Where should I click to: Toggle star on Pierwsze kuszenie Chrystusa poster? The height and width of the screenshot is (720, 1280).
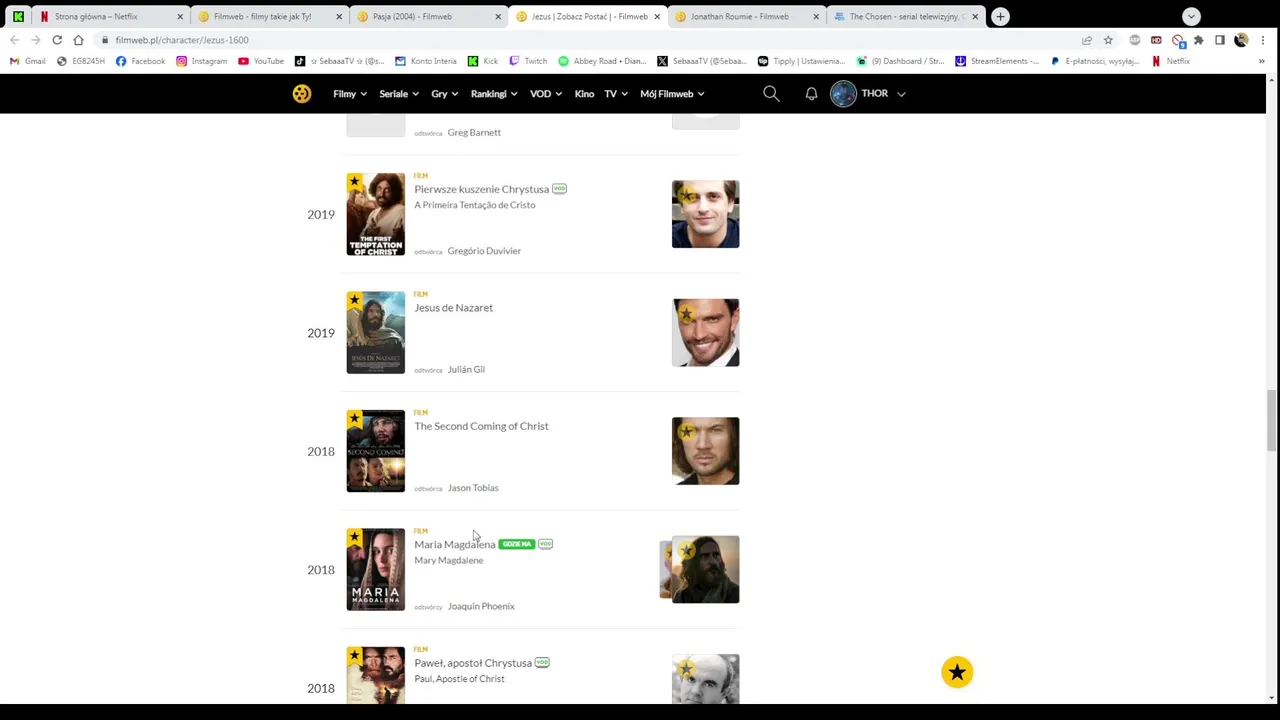(x=354, y=182)
